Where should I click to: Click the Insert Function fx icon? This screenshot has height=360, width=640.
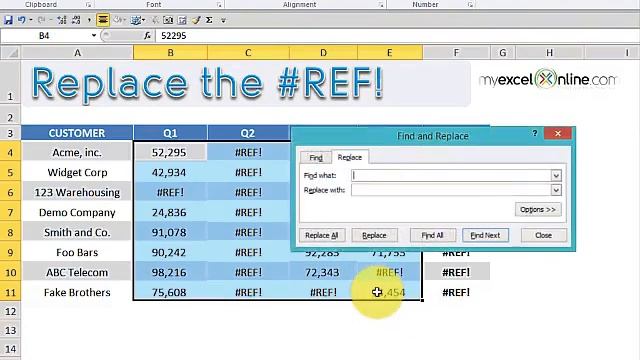tap(147, 36)
